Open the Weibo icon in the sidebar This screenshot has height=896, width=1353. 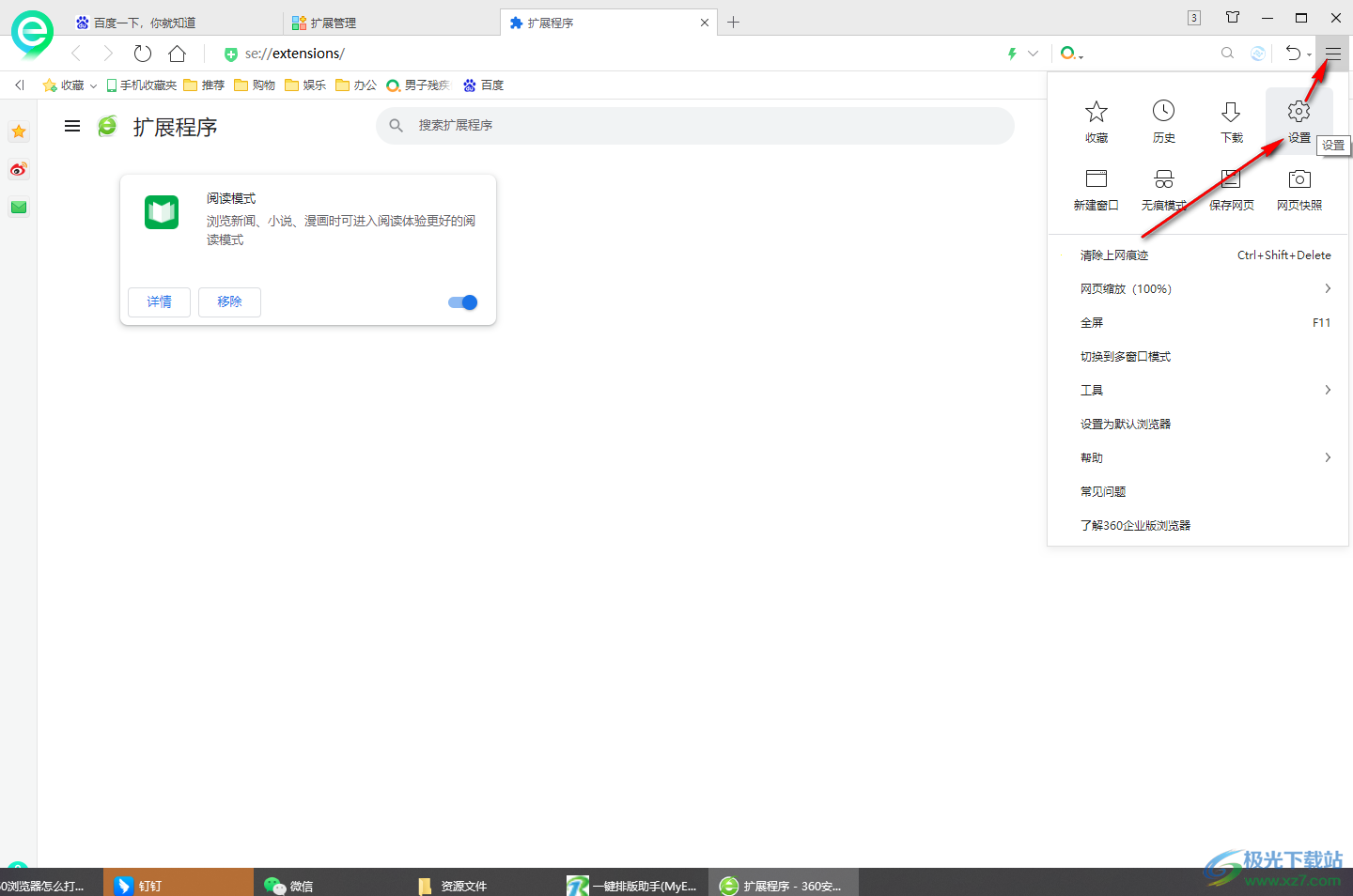coord(19,170)
